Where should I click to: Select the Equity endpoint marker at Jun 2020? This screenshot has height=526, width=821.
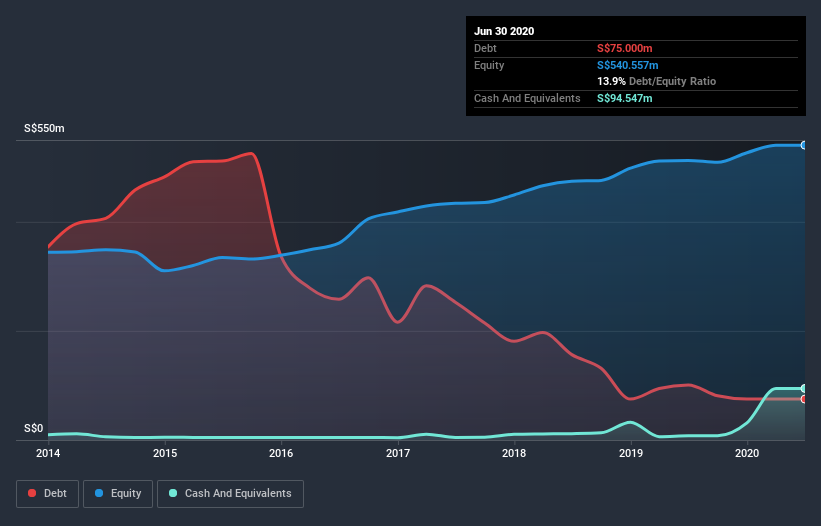pos(804,145)
